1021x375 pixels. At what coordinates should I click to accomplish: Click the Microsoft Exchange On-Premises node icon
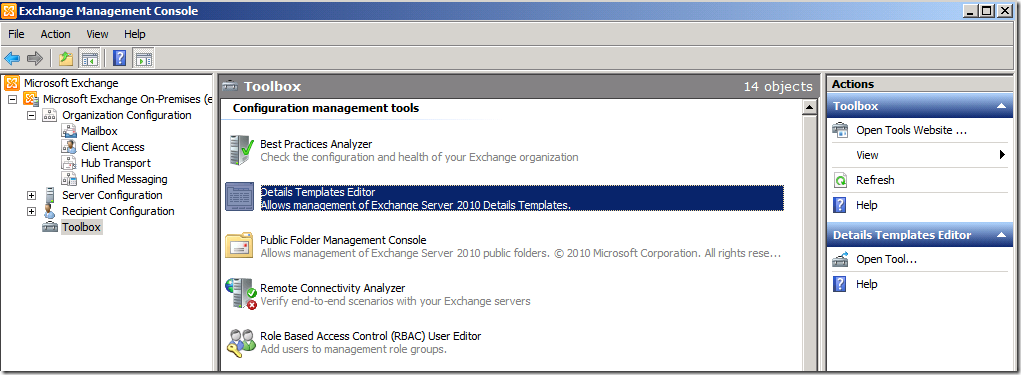coord(31,99)
